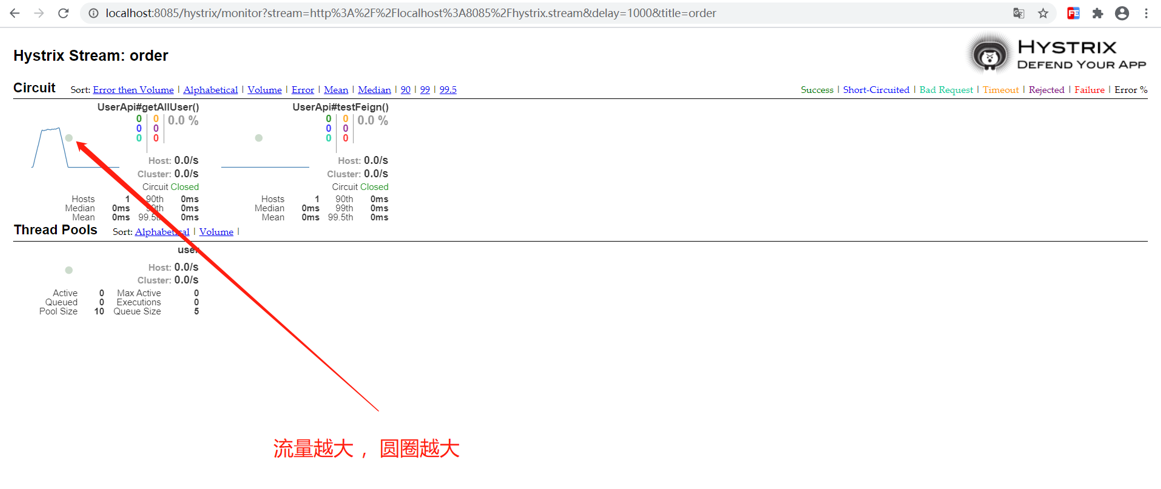1161x489 pixels.
Task: Click testFeign 0.0 % error rate
Action: pos(372,121)
